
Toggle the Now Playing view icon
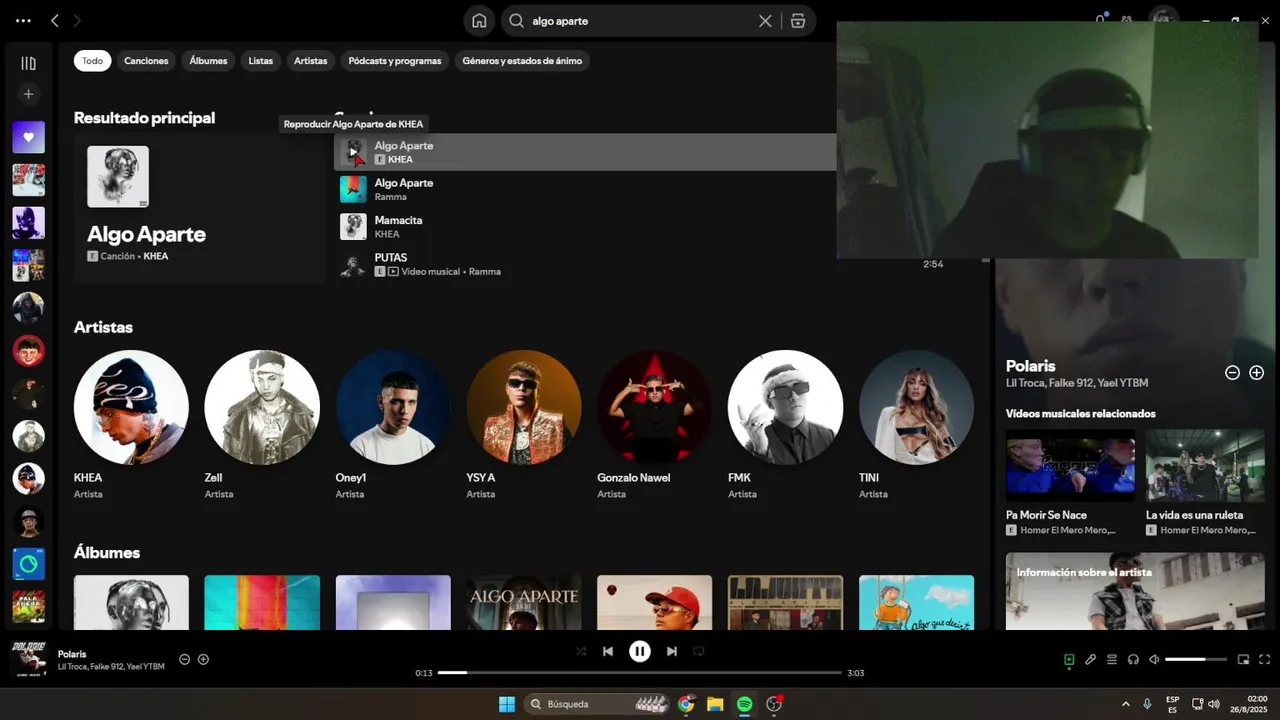pyautogui.click(x=1069, y=659)
